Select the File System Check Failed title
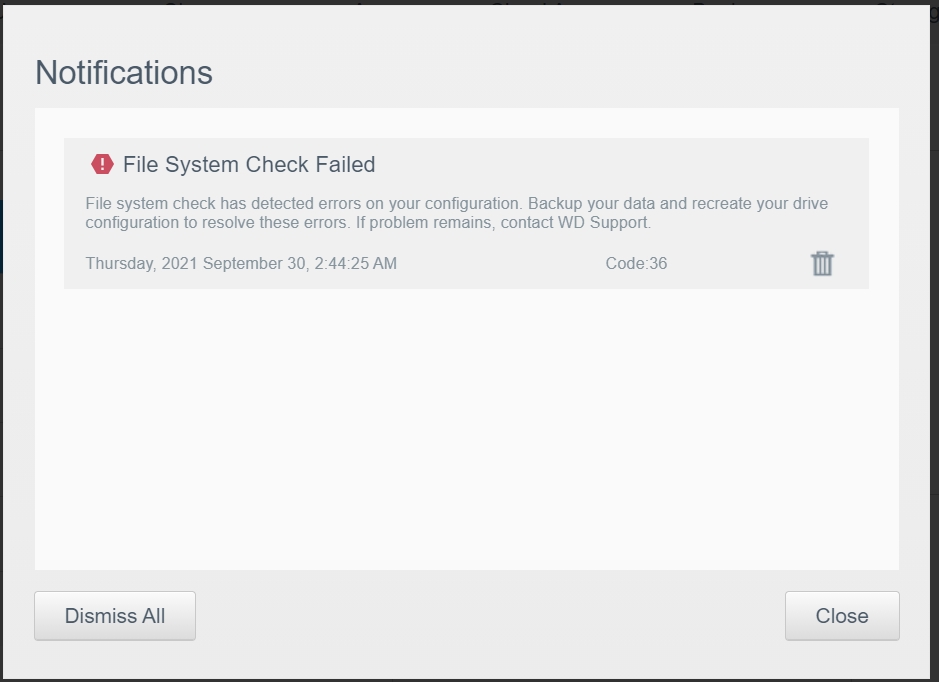Screen dimensions: 939x682 tap(249, 164)
